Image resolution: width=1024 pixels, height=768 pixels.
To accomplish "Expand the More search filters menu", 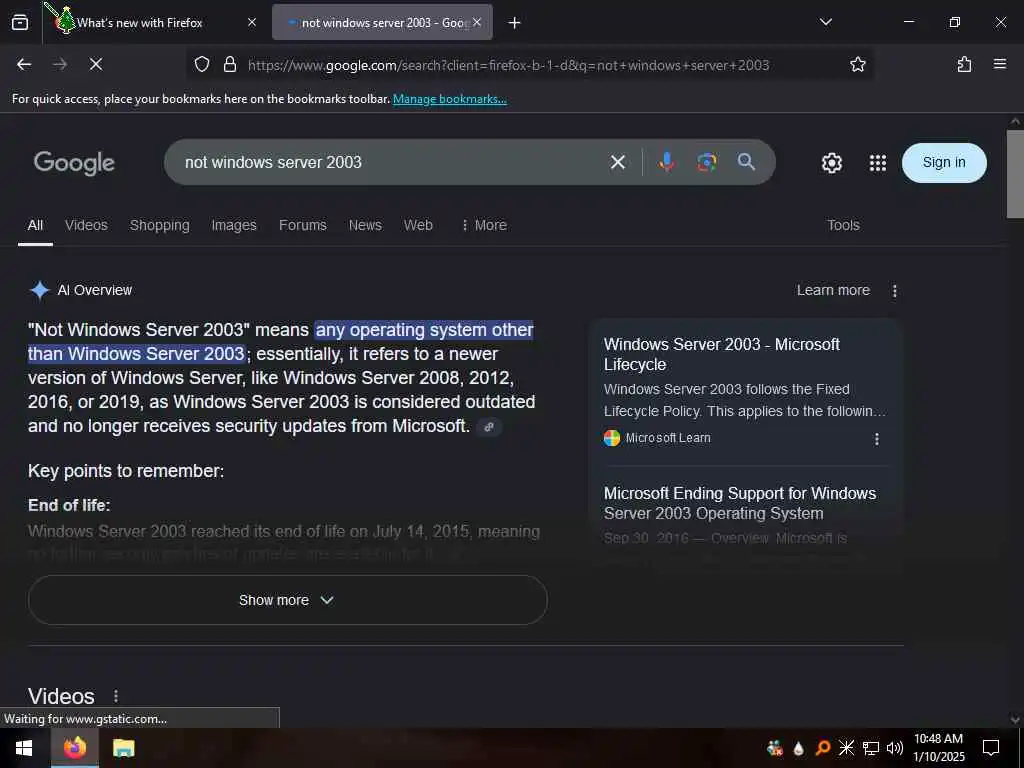I will [x=484, y=225].
